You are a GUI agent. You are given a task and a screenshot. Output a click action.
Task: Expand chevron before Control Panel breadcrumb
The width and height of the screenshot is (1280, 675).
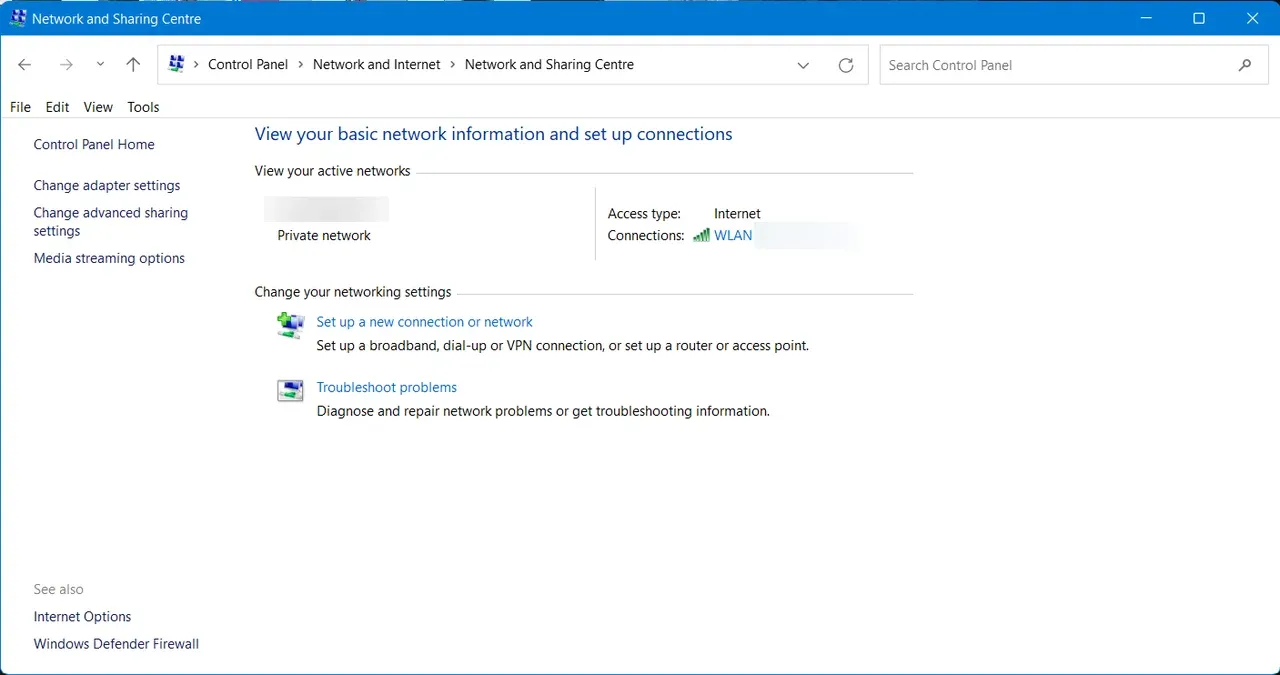click(196, 65)
